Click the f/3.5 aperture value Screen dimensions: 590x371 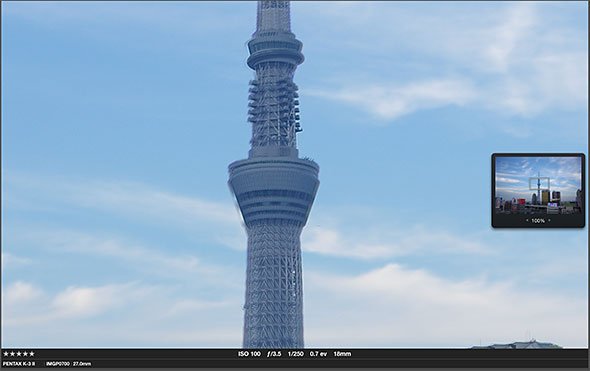pos(274,354)
